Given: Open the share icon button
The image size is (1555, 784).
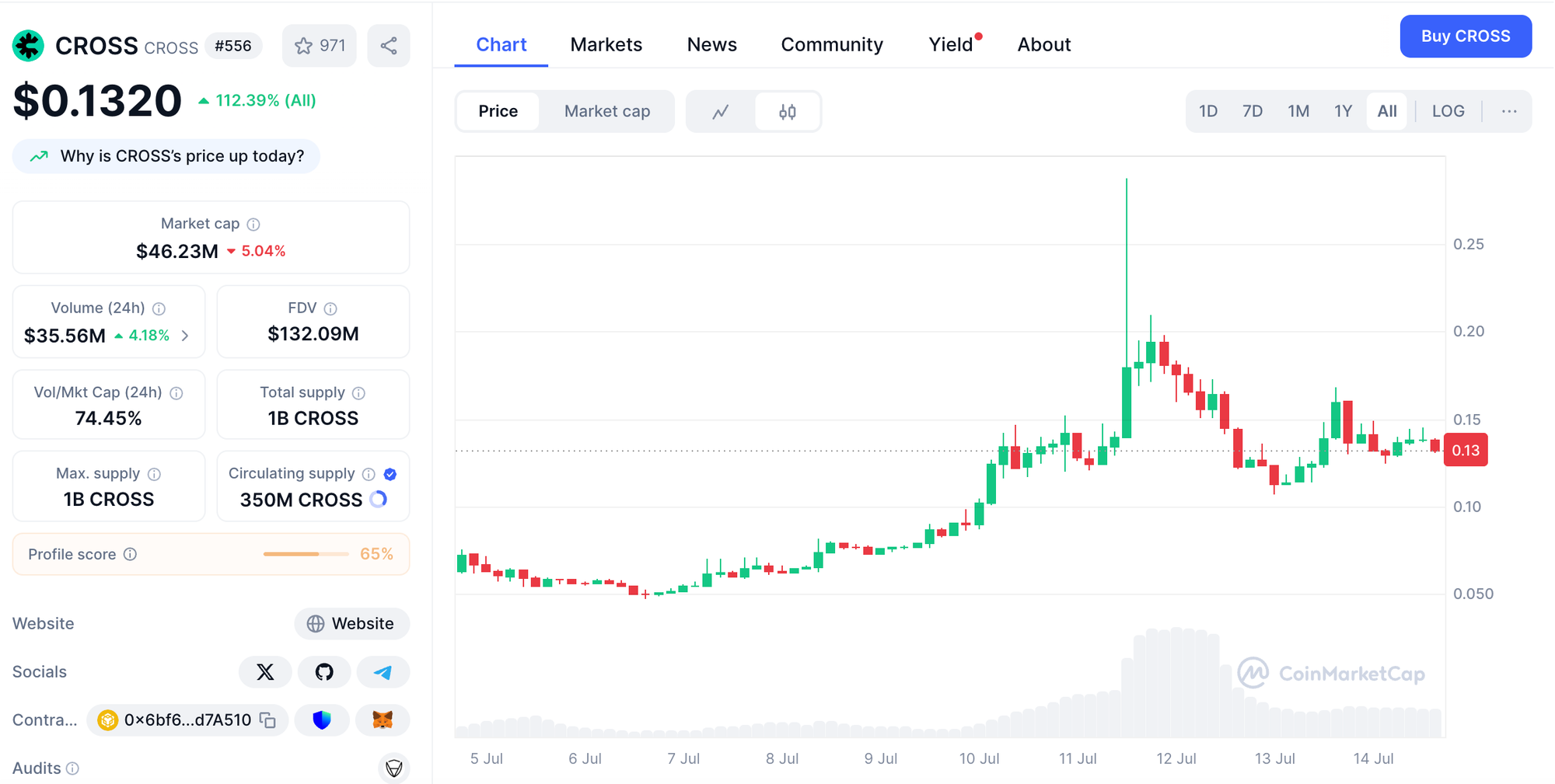Looking at the screenshot, I should coord(389,46).
